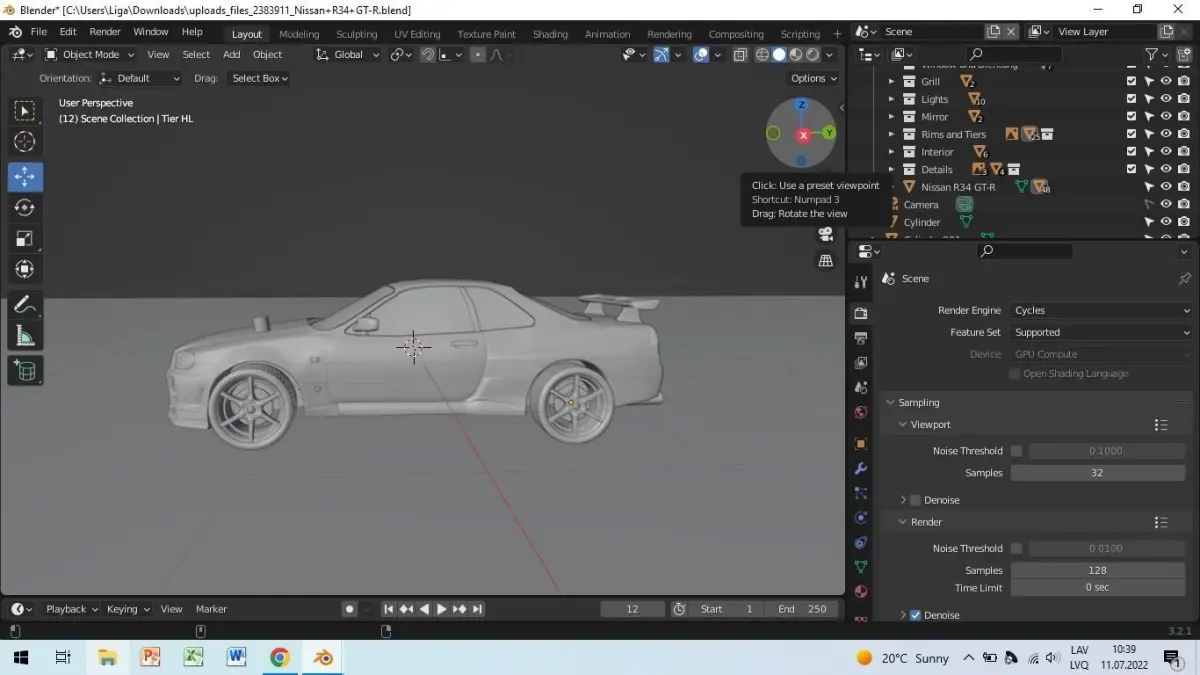This screenshot has width=1200, height=675.
Task: Open the Keying popover
Action: pos(128,609)
